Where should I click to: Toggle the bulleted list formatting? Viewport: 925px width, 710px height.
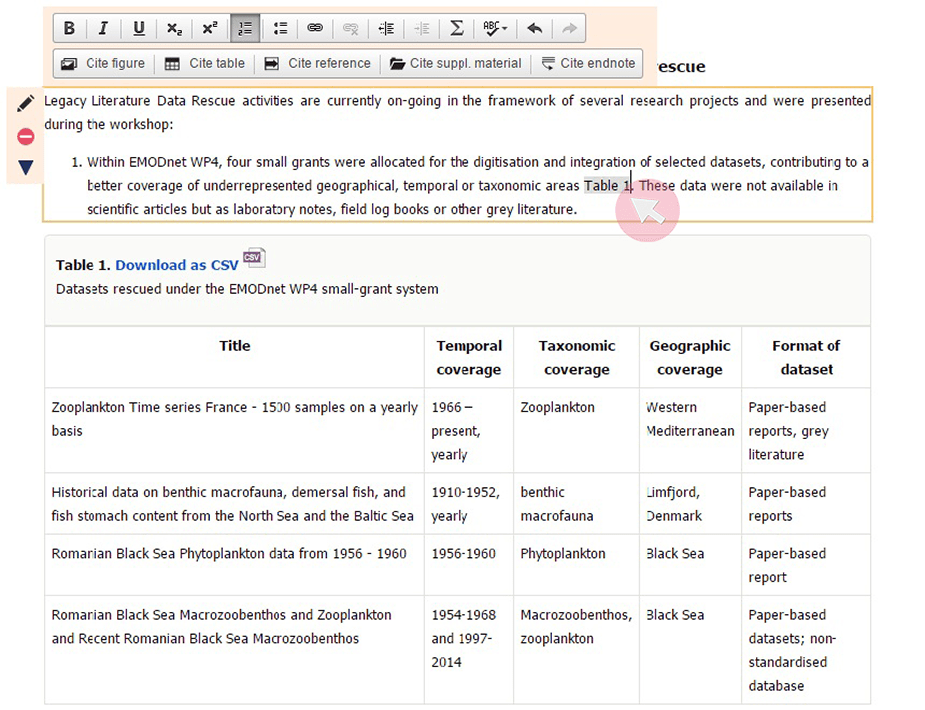pos(280,28)
